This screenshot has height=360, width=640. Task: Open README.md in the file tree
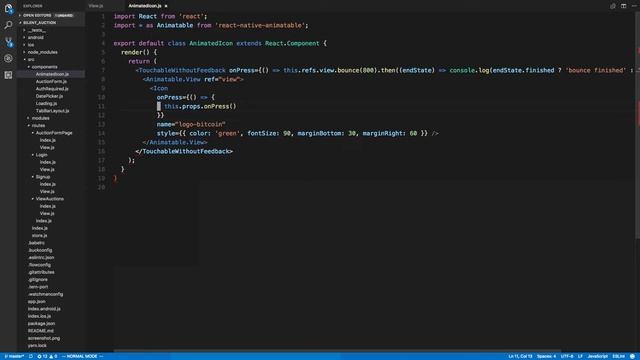[x=40, y=331]
